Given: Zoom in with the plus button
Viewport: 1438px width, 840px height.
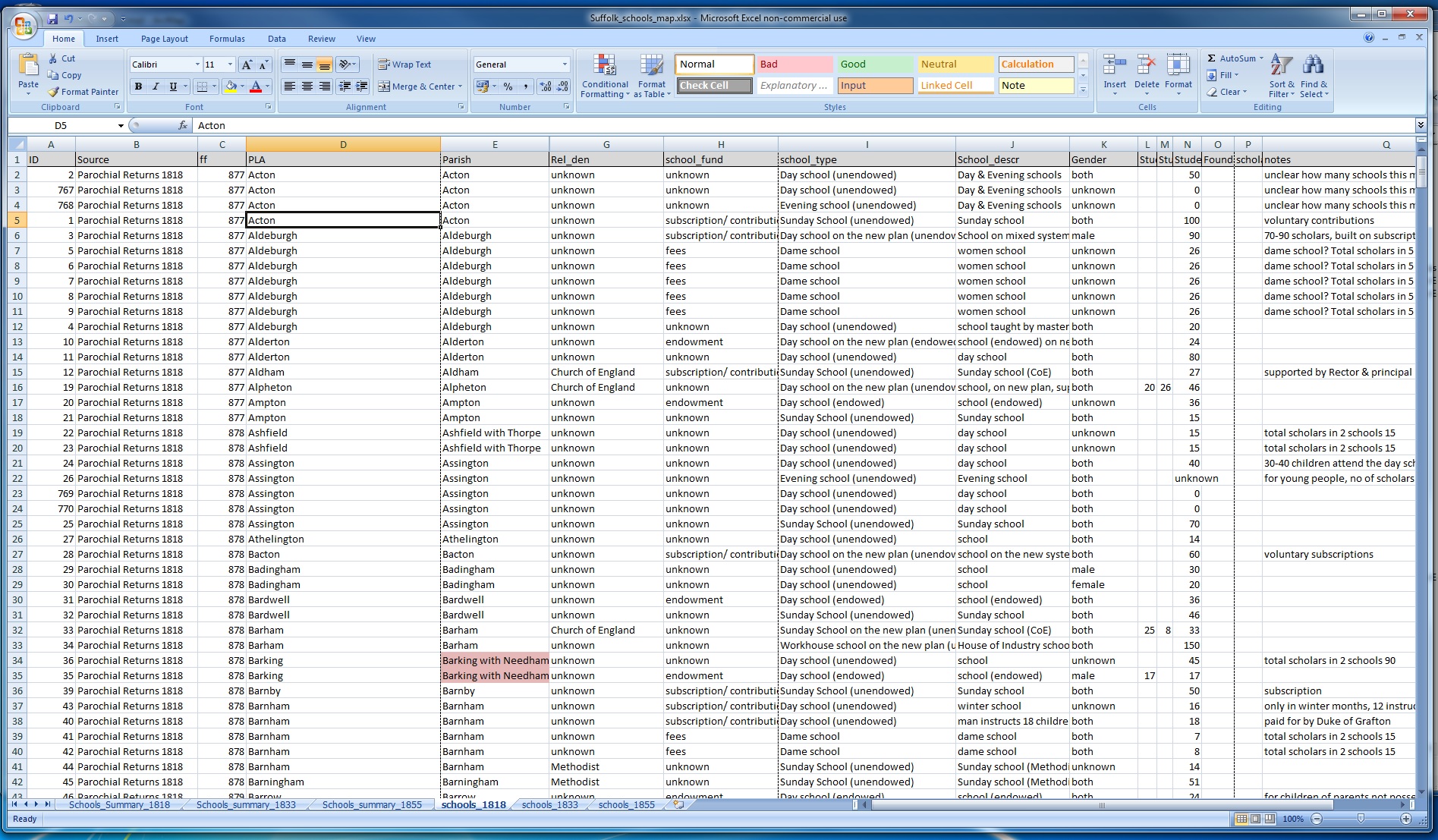Looking at the screenshot, I should [x=1406, y=819].
